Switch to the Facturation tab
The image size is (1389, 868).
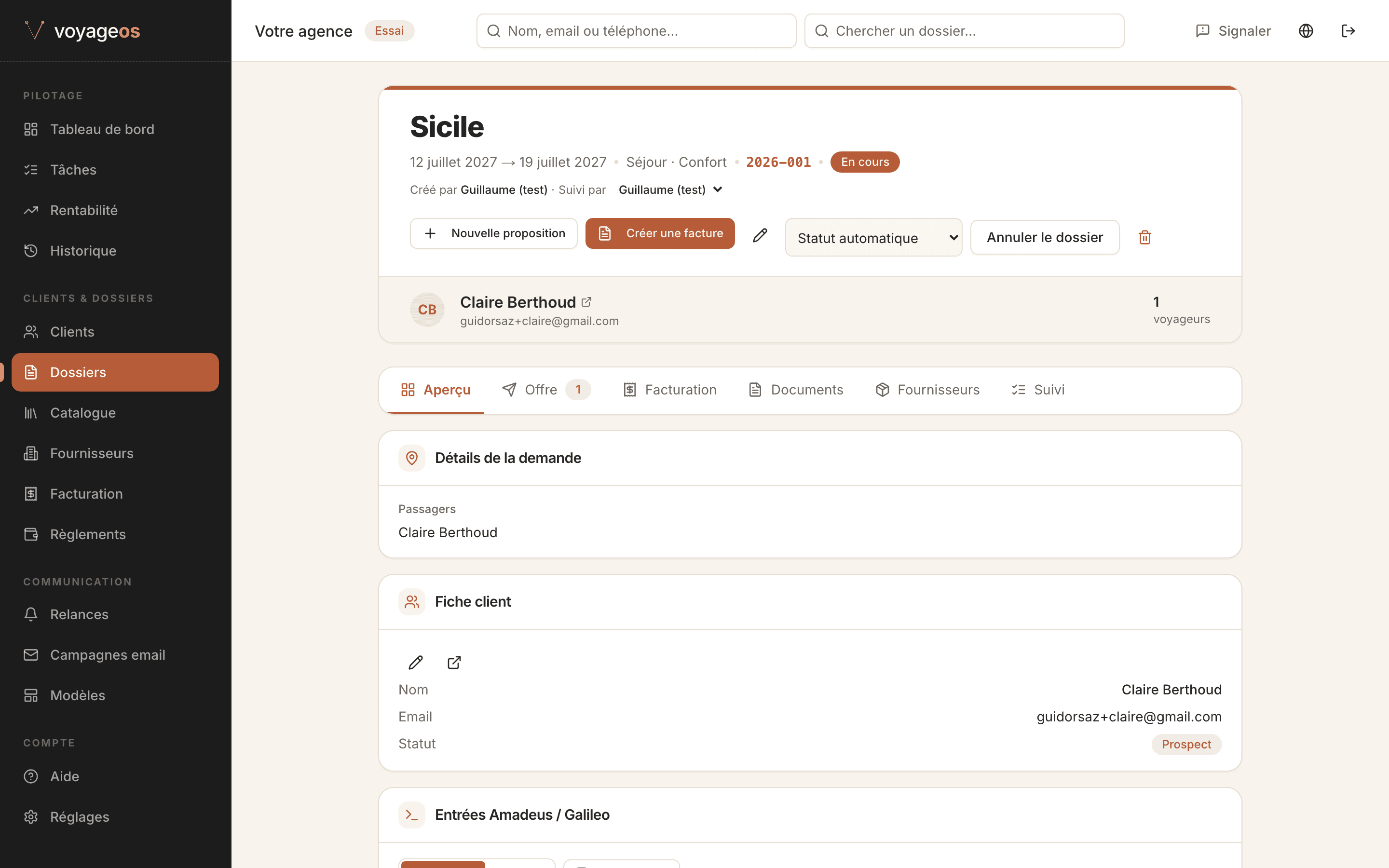(x=670, y=390)
